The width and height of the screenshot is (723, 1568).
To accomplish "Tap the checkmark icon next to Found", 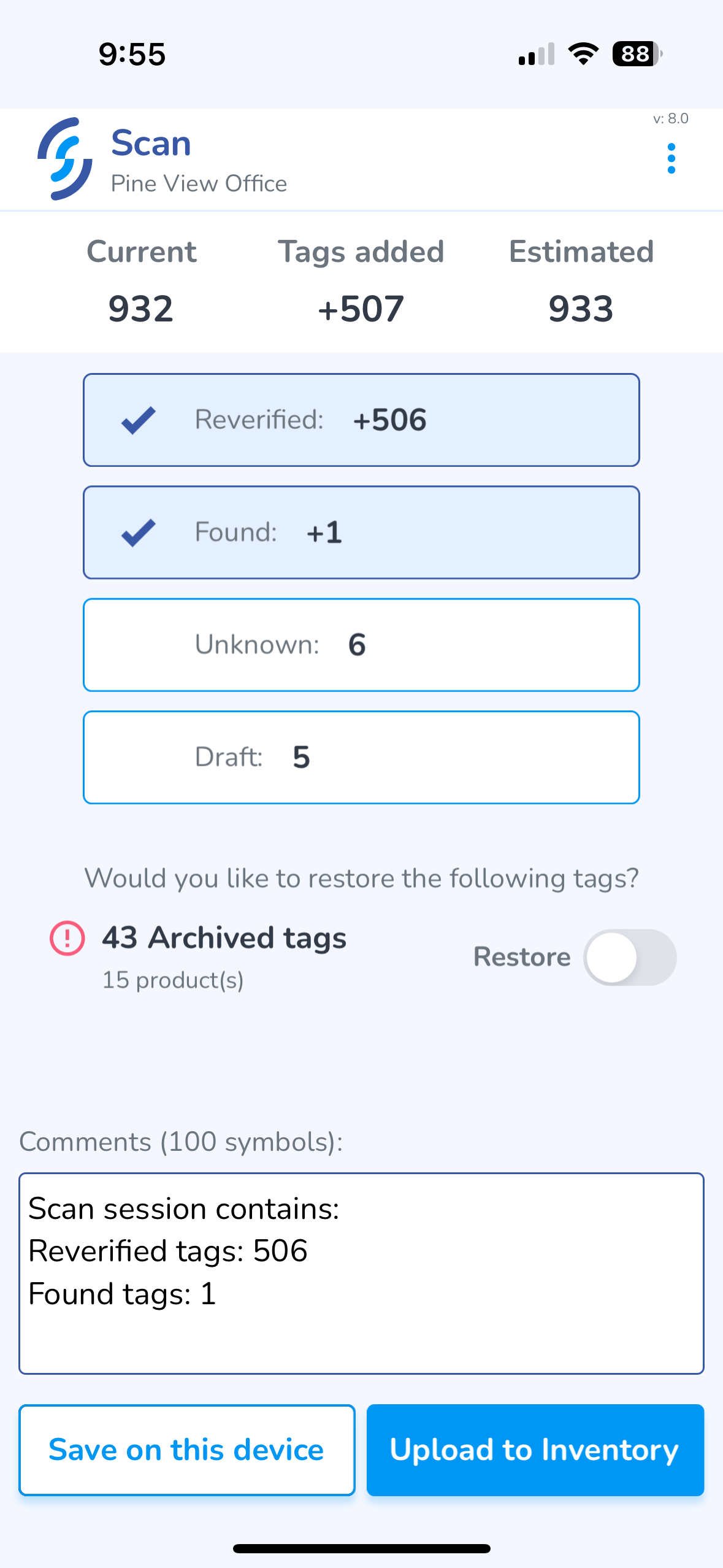I will point(139,532).
